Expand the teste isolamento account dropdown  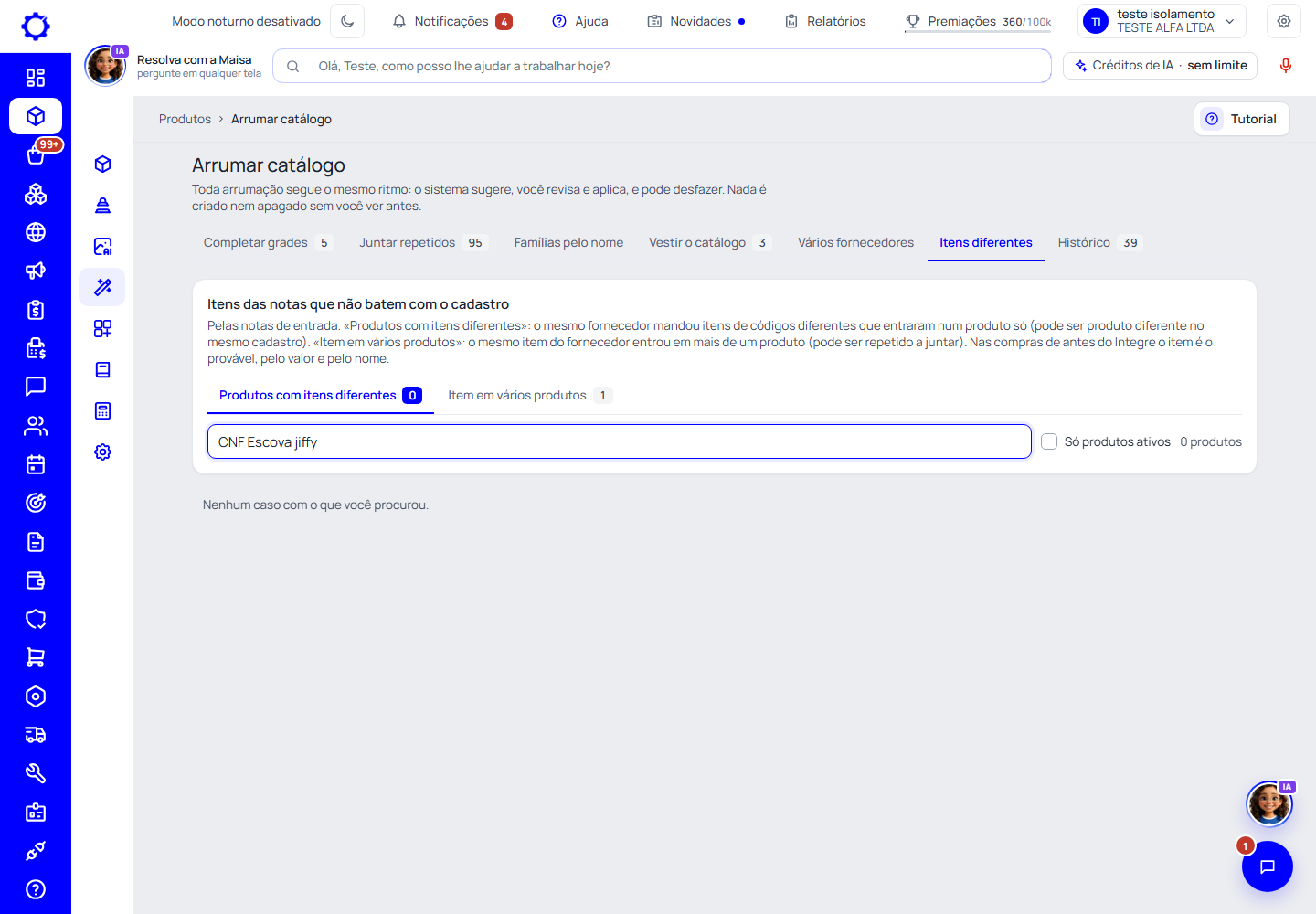tap(1162, 21)
